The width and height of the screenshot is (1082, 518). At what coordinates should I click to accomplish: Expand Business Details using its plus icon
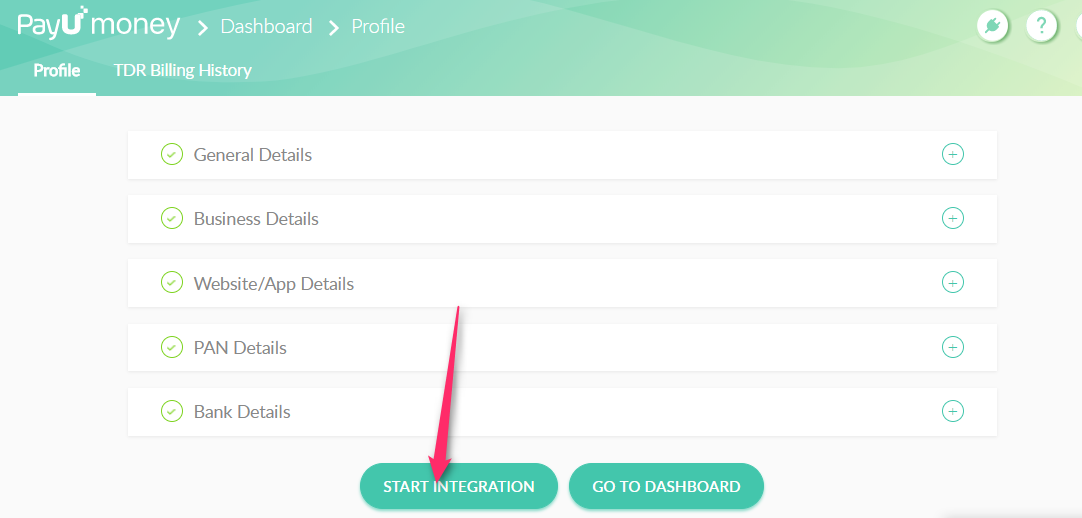click(953, 219)
